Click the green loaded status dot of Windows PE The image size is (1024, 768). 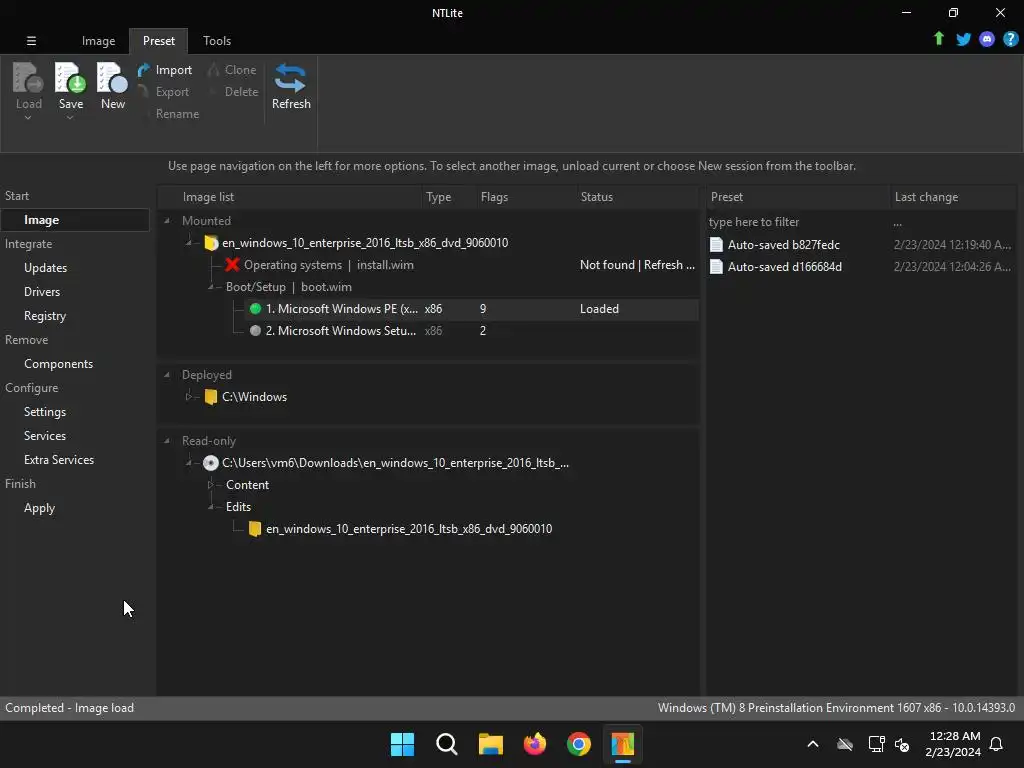(255, 309)
